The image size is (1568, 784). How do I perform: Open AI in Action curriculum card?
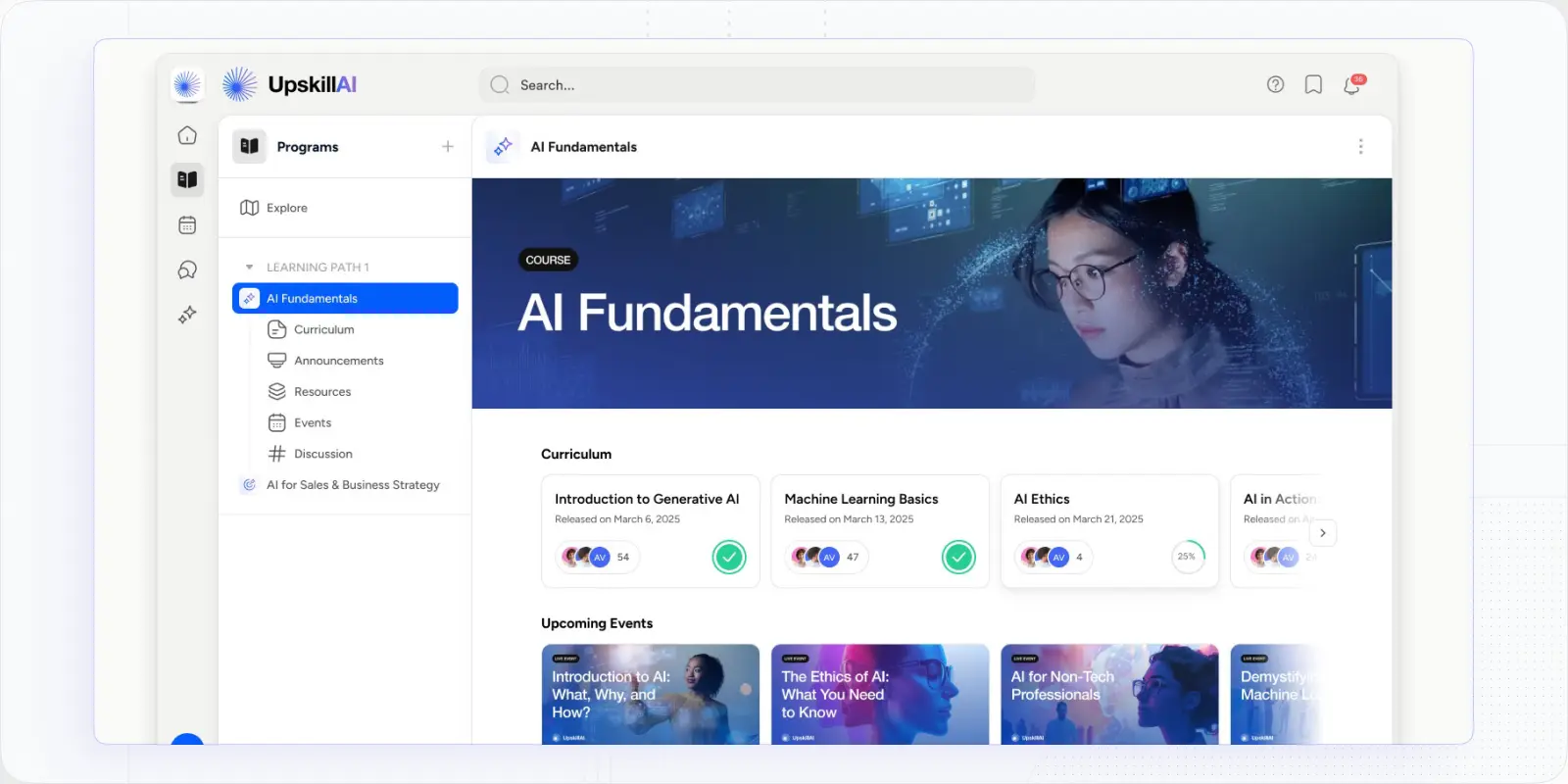tap(1276, 531)
